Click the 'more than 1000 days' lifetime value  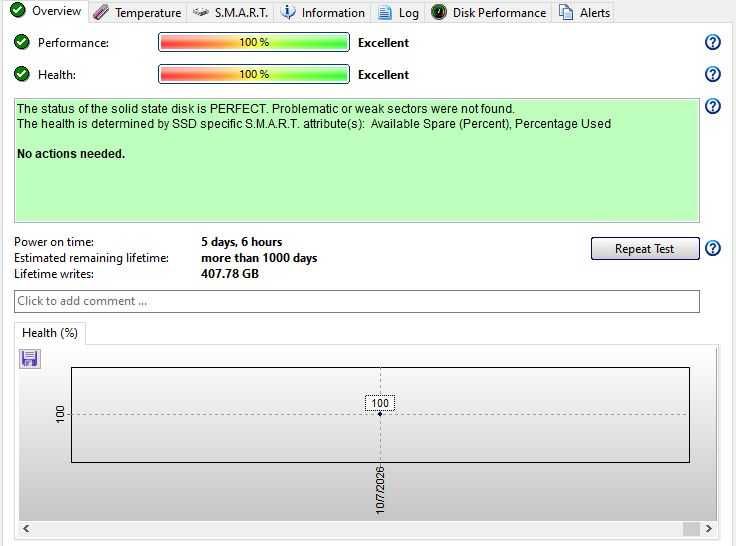[259, 258]
